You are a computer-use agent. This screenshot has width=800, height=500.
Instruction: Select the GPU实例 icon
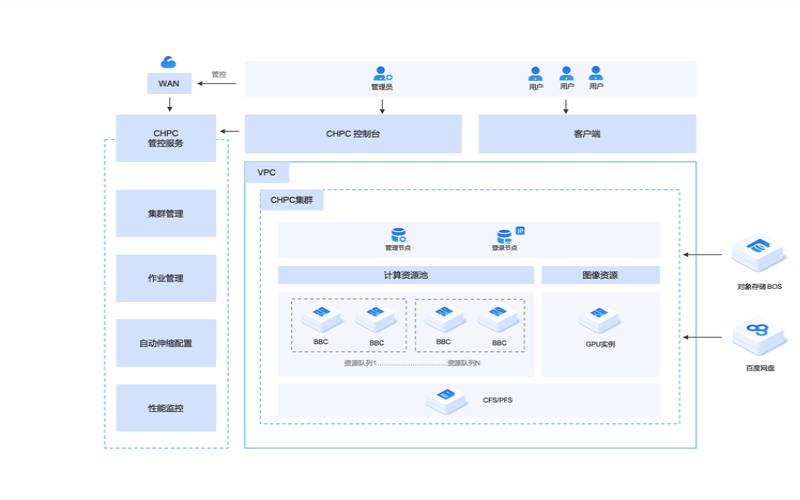click(600, 320)
